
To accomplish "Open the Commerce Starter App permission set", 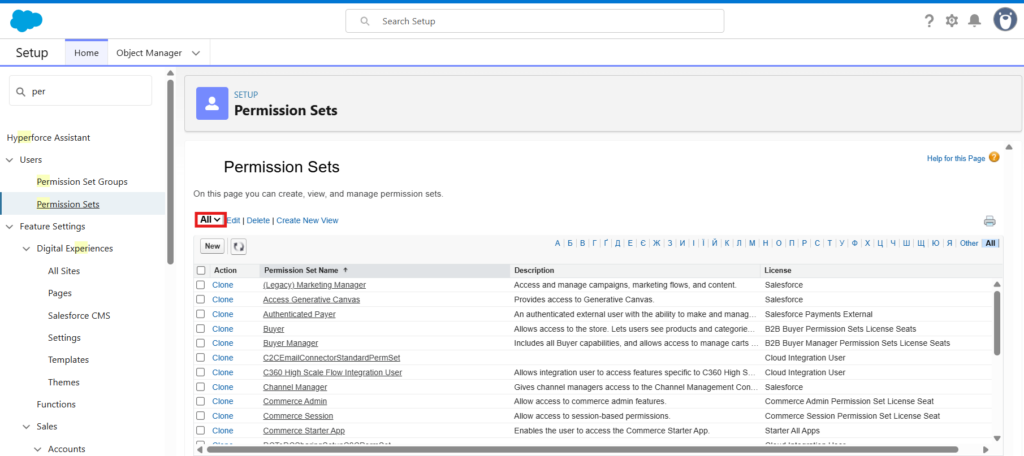I will (x=304, y=431).
